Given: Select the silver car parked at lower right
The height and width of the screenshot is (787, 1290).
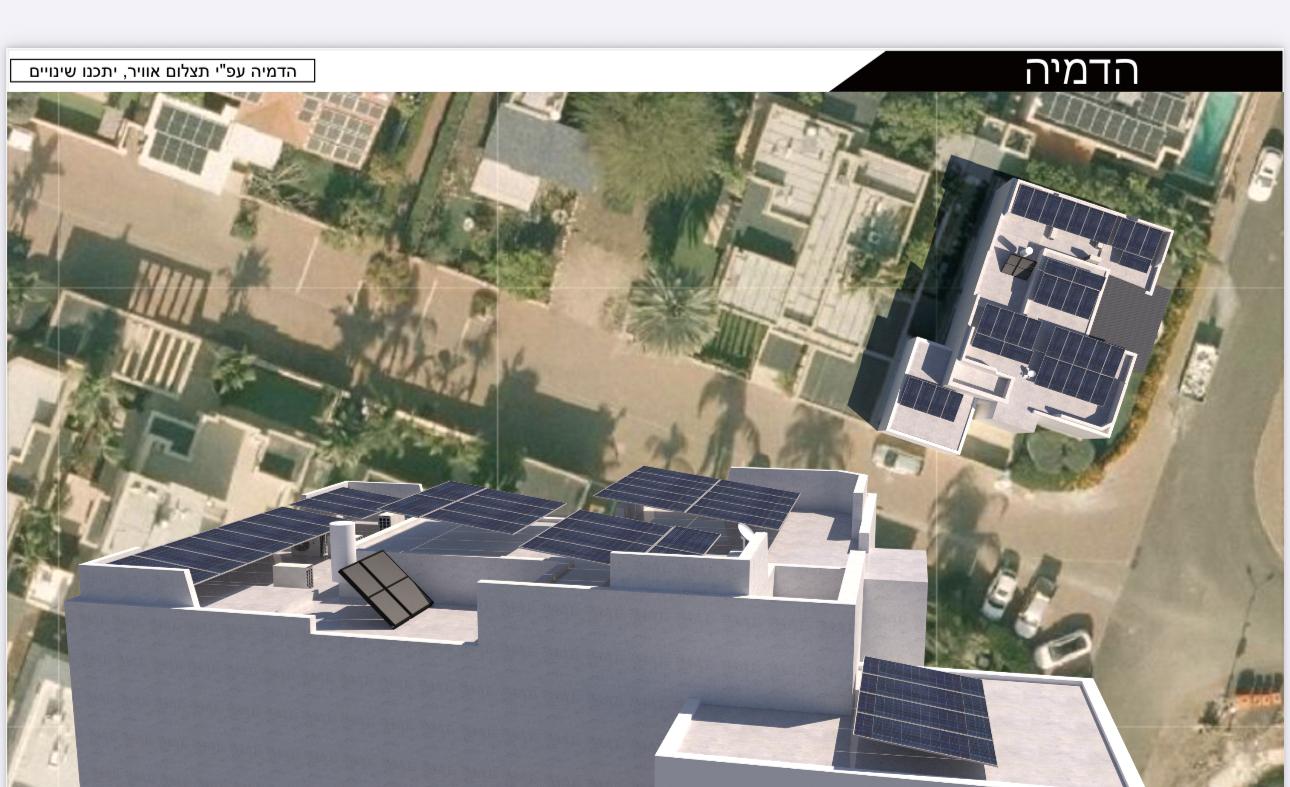Looking at the screenshot, I should coord(1062,650).
